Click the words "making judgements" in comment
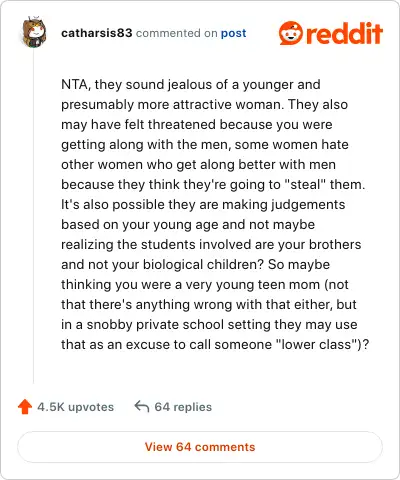The height and width of the screenshot is (480, 400). 284,205
